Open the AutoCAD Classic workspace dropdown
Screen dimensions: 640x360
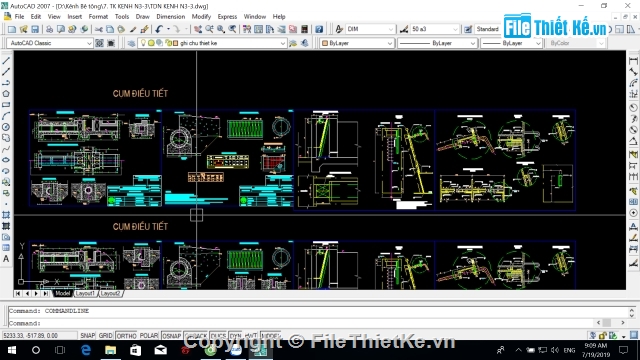pyautogui.click(x=49, y=43)
